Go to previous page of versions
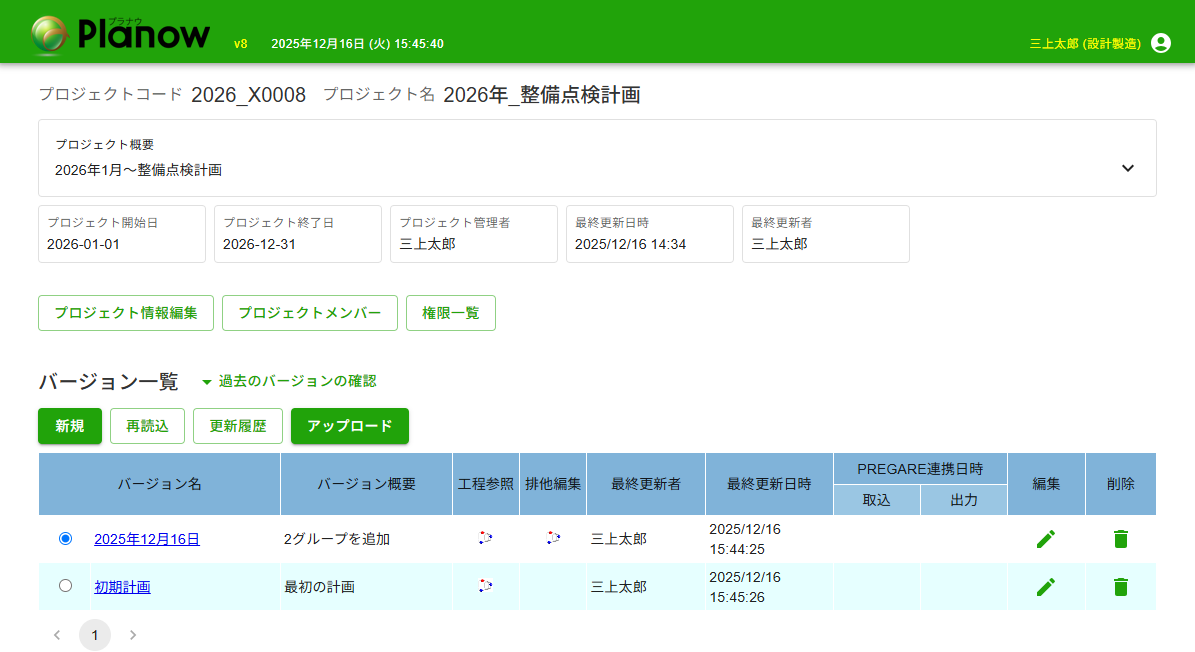This screenshot has height=652, width=1195. click(57, 635)
